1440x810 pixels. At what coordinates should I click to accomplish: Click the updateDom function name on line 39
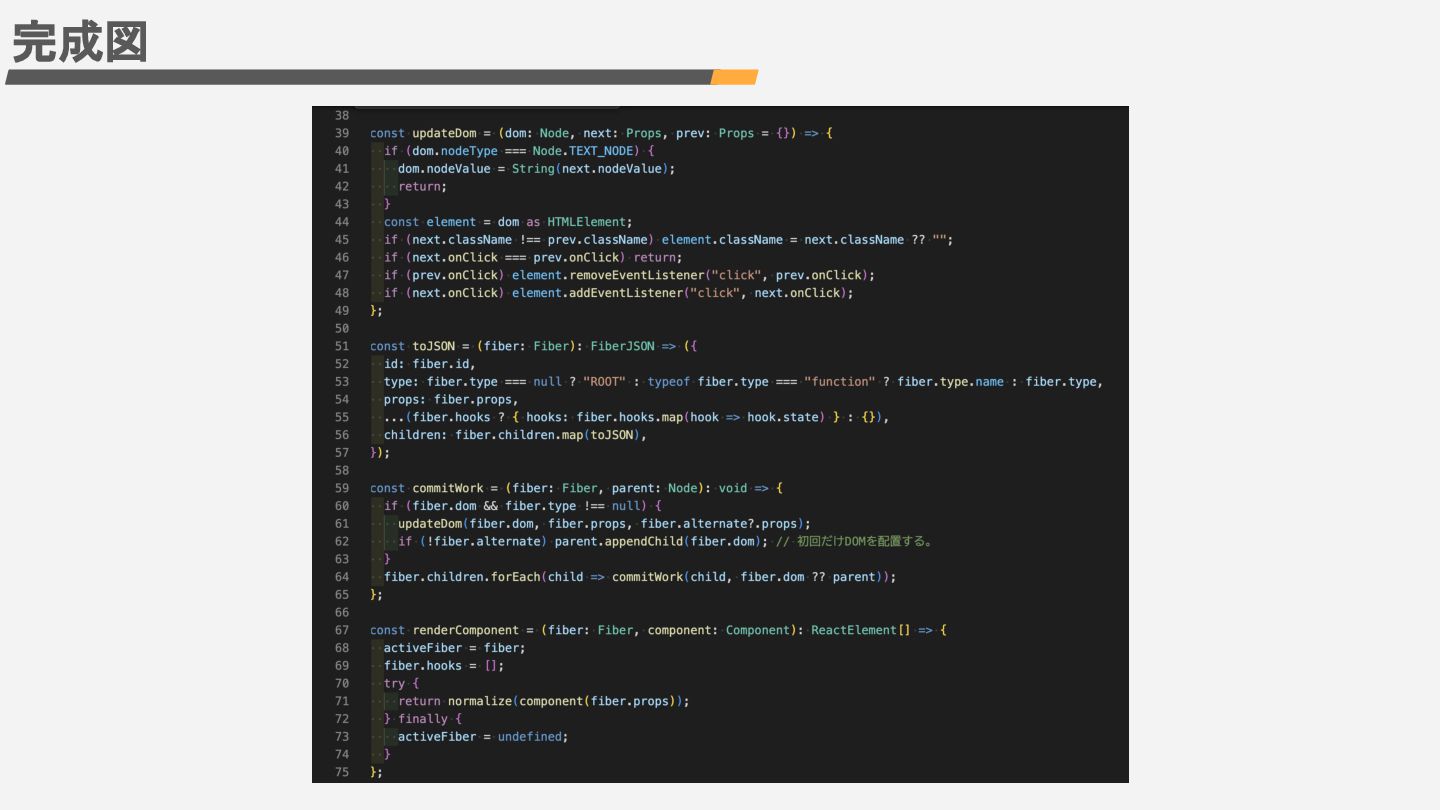tap(444, 133)
